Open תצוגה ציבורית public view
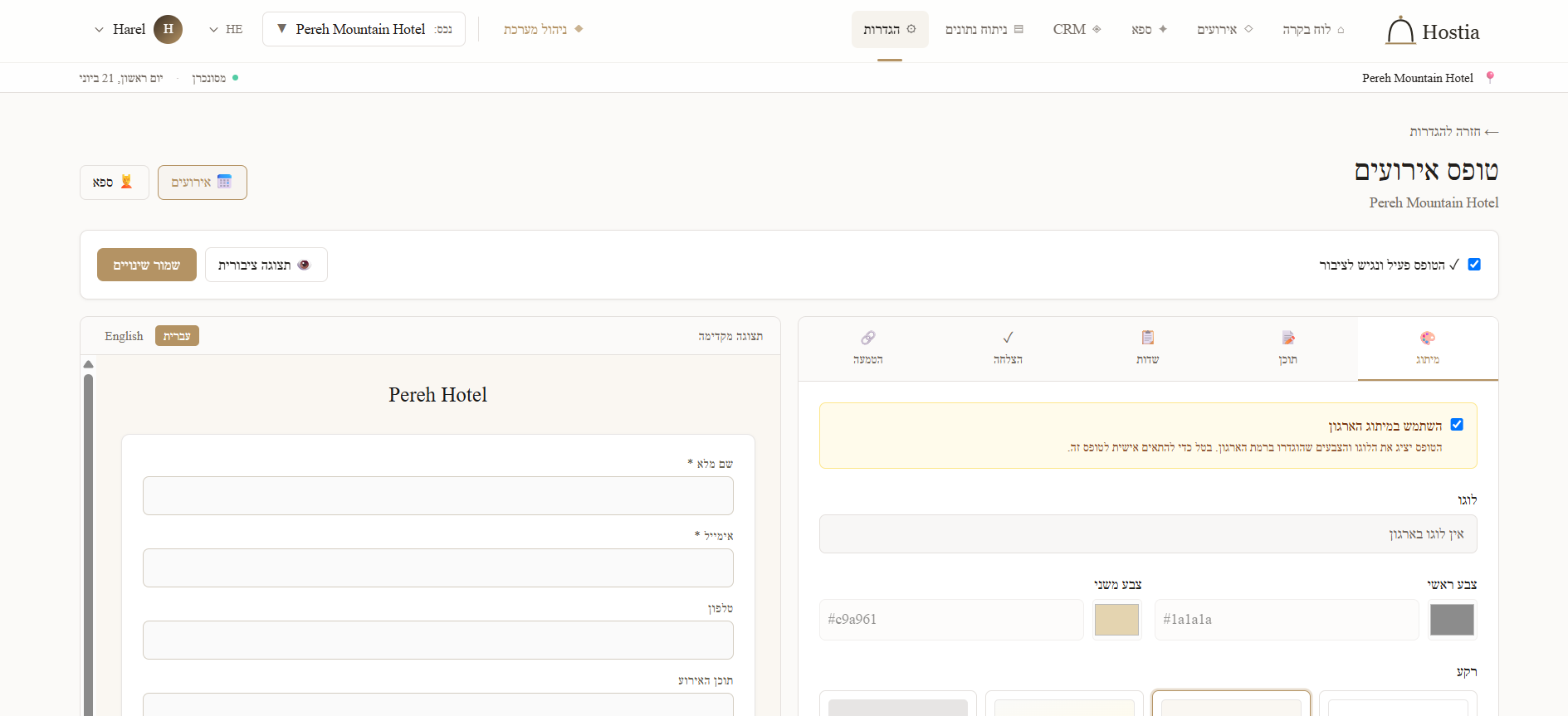1568x716 pixels. point(266,265)
